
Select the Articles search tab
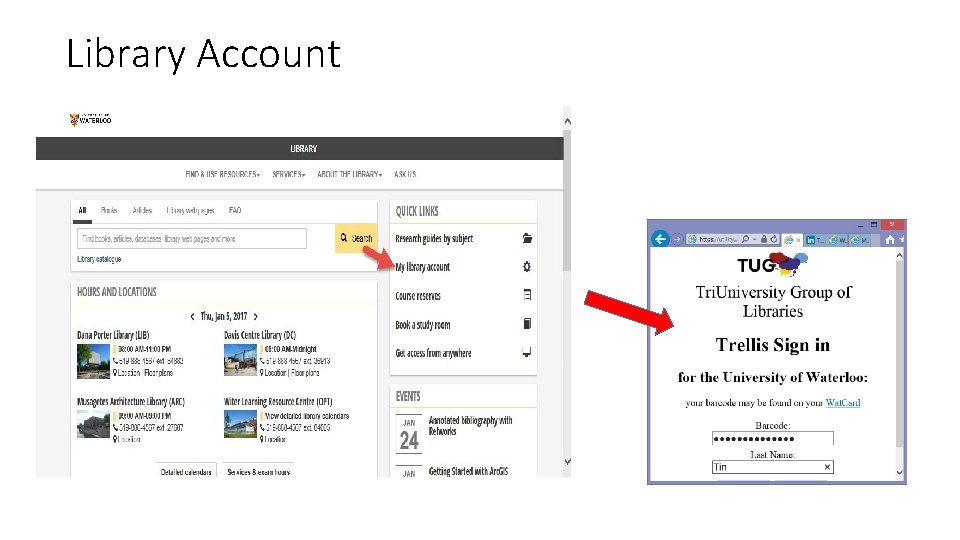click(142, 210)
